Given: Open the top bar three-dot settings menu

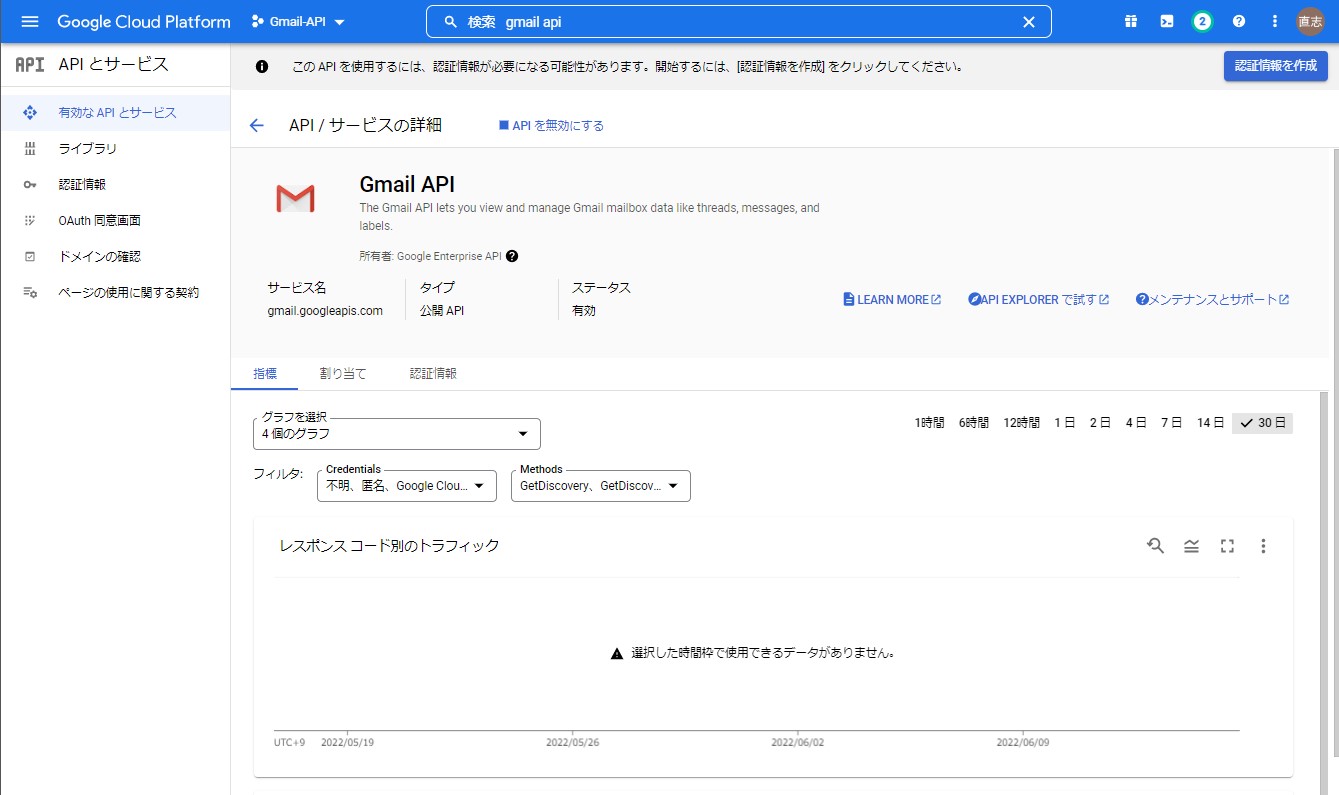Looking at the screenshot, I should (1274, 22).
